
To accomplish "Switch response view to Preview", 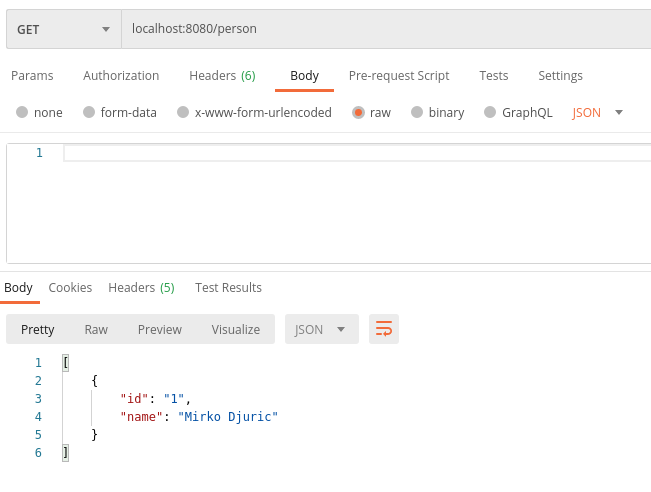I will click(159, 329).
